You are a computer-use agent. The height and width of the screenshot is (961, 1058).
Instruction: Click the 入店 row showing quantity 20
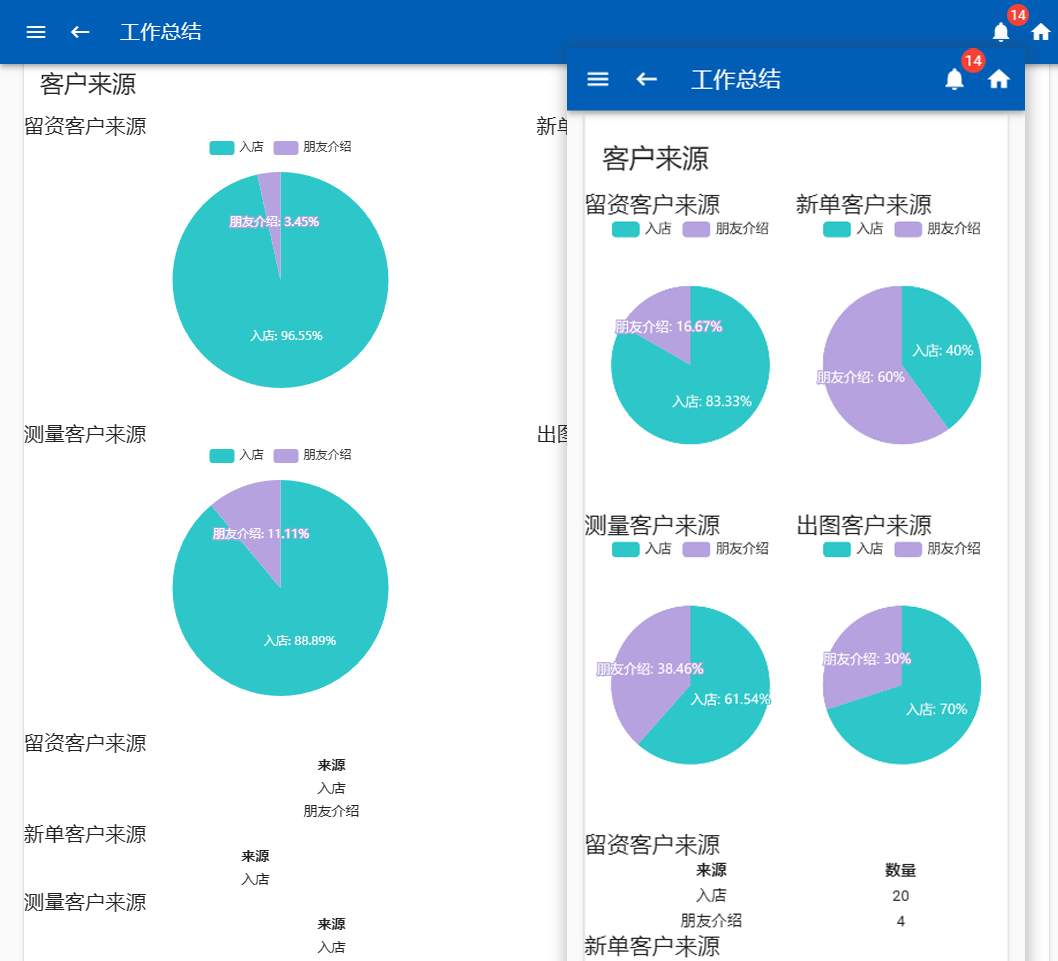point(711,896)
